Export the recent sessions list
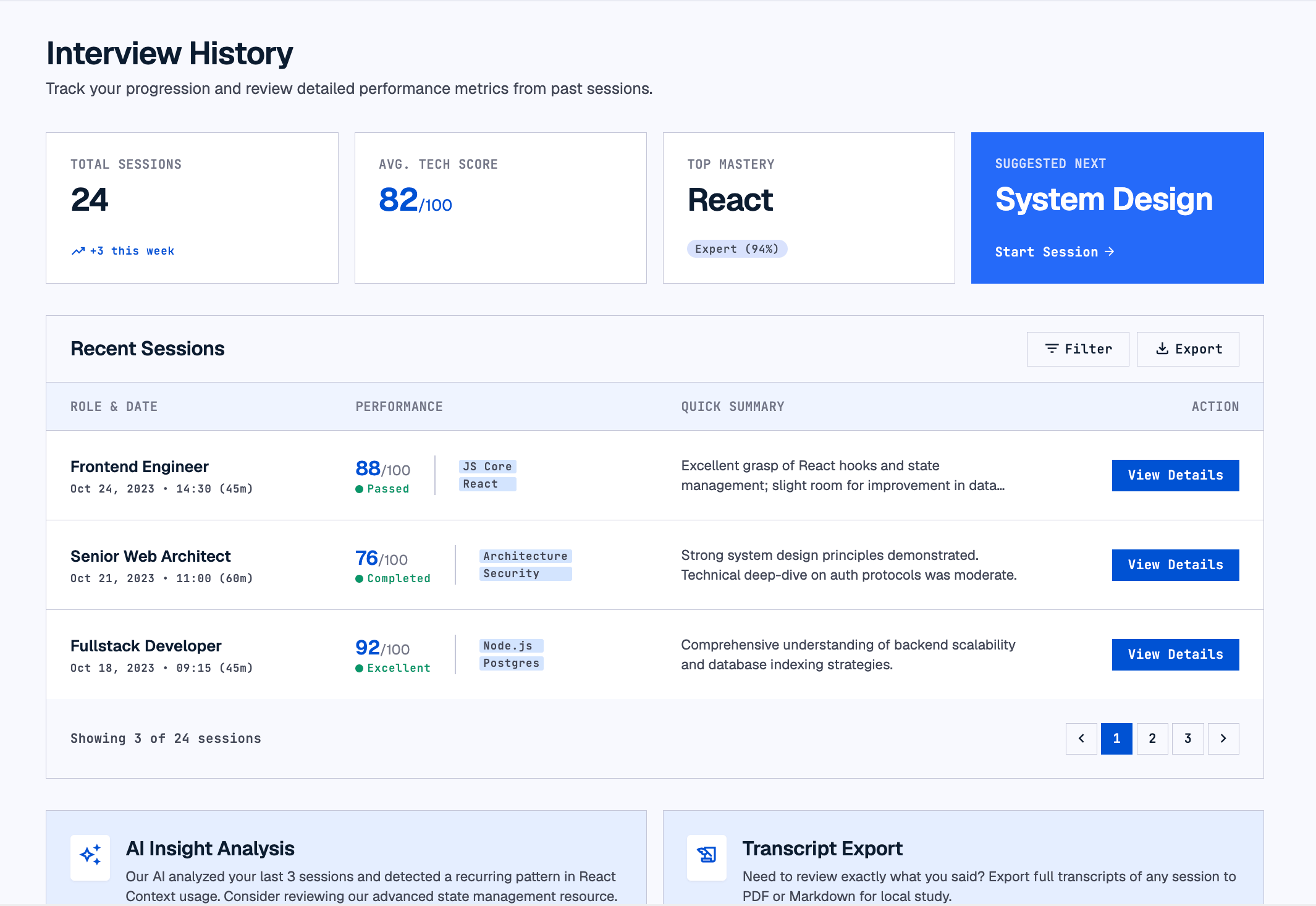 click(1187, 349)
